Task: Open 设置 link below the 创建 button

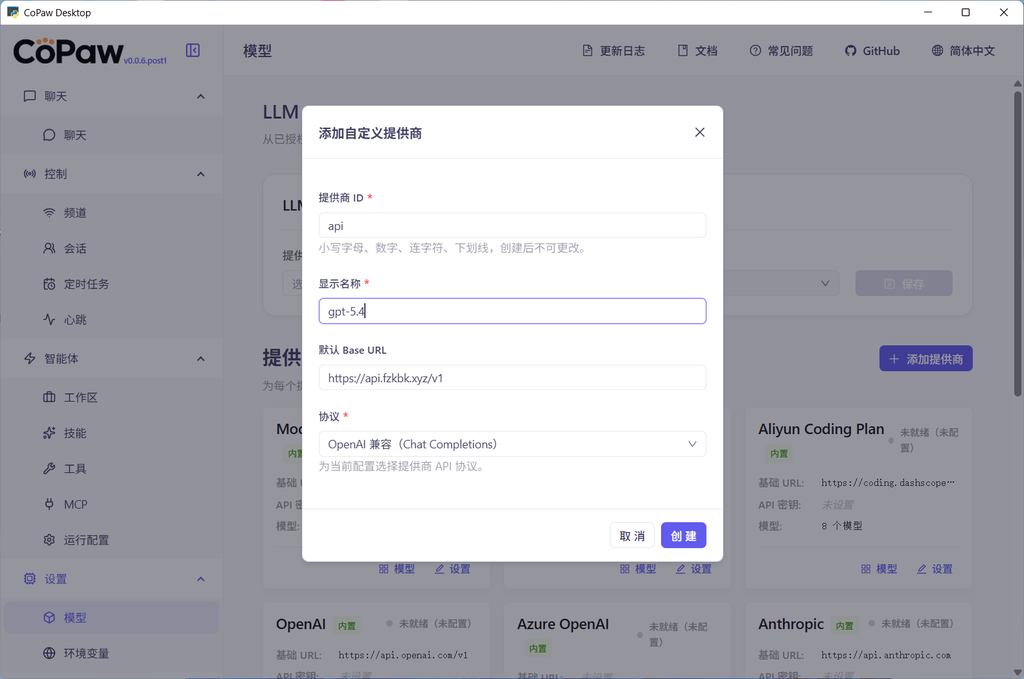Action: pyautogui.click(x=694, y=569)
